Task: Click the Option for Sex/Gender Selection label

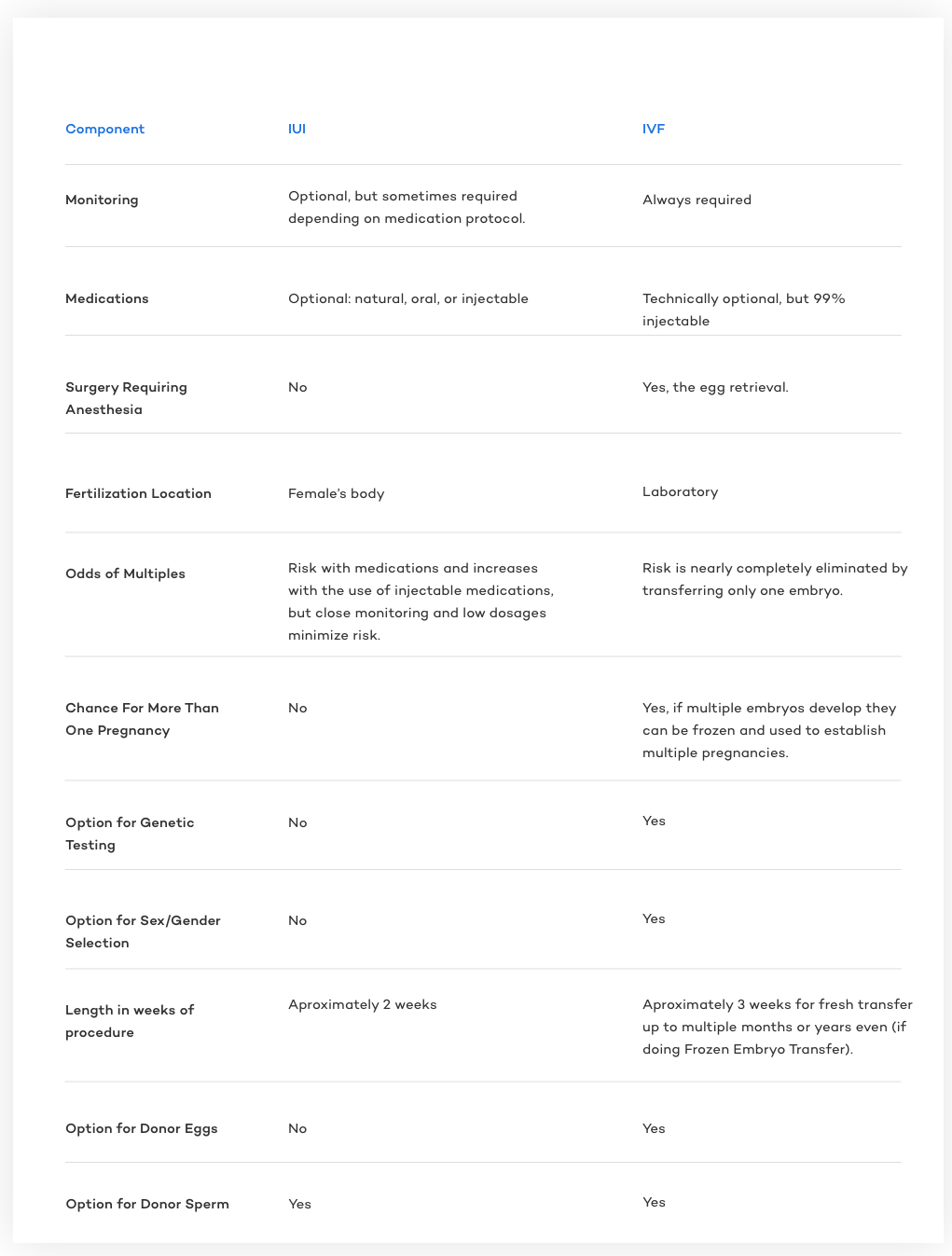Action: pos(143,932)
